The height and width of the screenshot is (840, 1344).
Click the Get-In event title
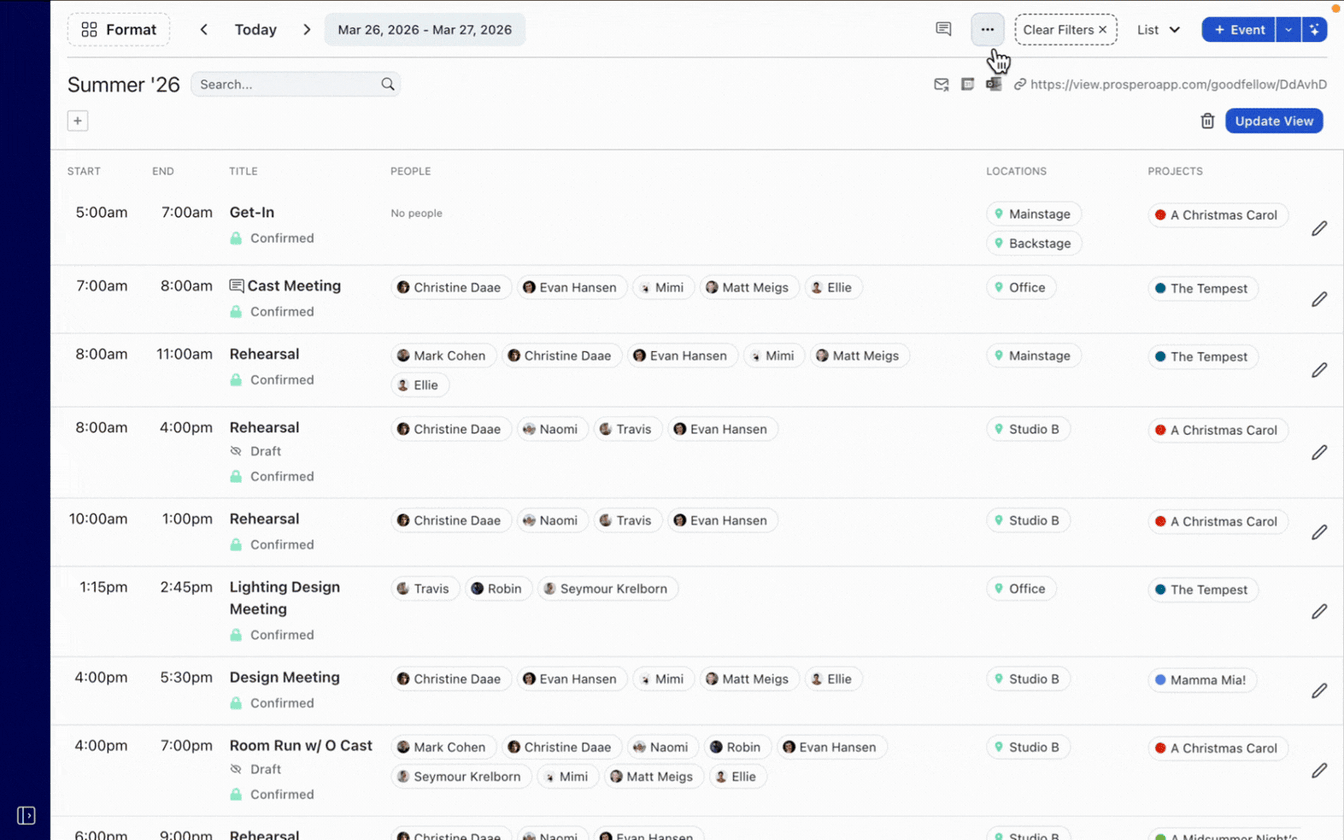(251, 212)
